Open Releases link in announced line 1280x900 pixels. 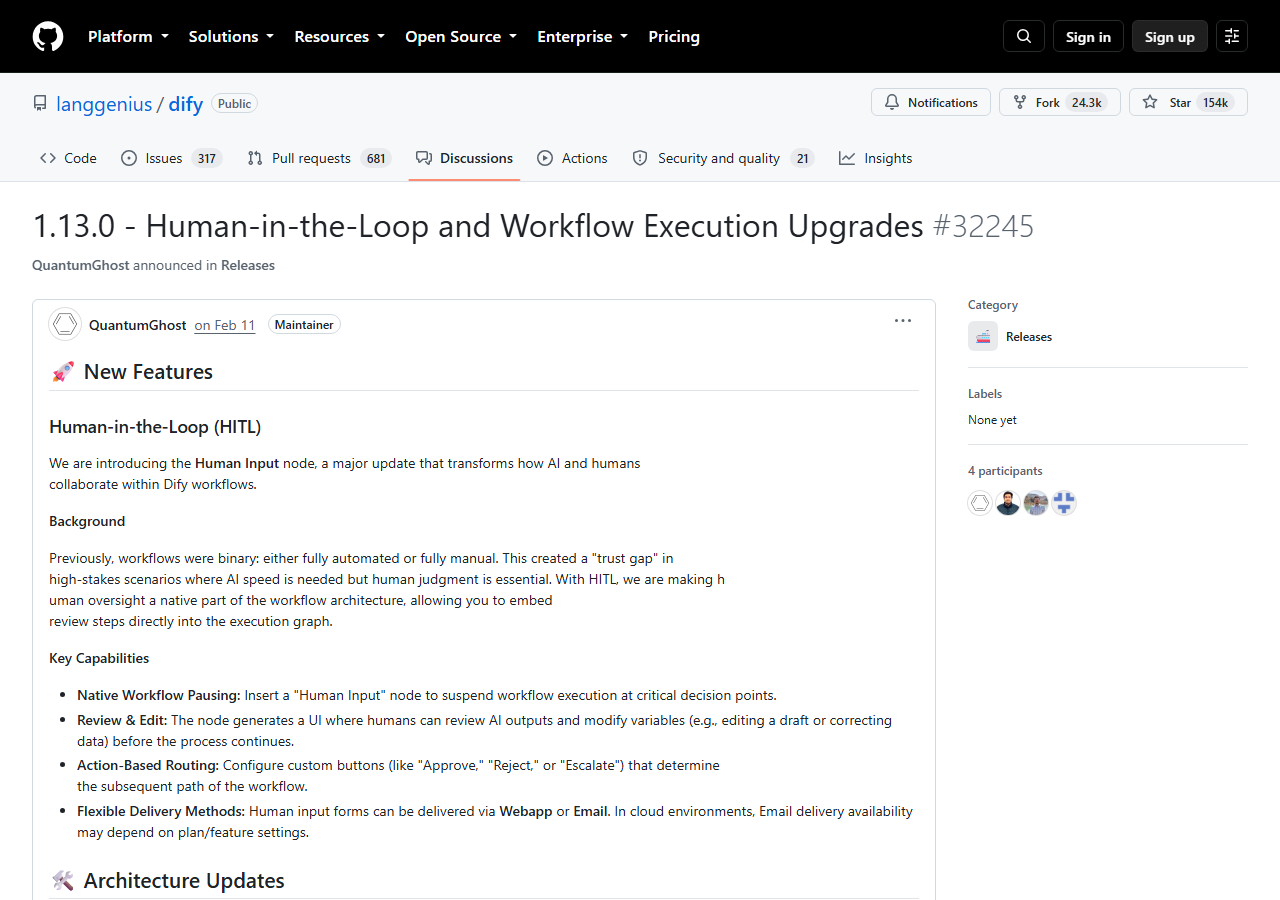pos(248,265)
